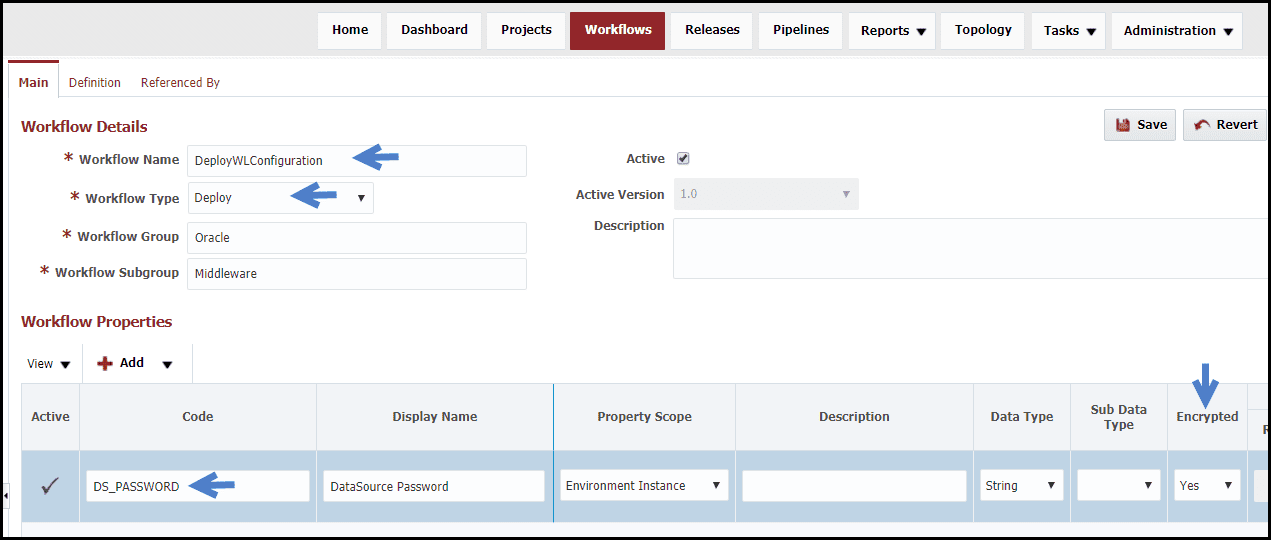
Task: Open the Property Scope Environment Instance dropdown
Action: pos(644,485)
